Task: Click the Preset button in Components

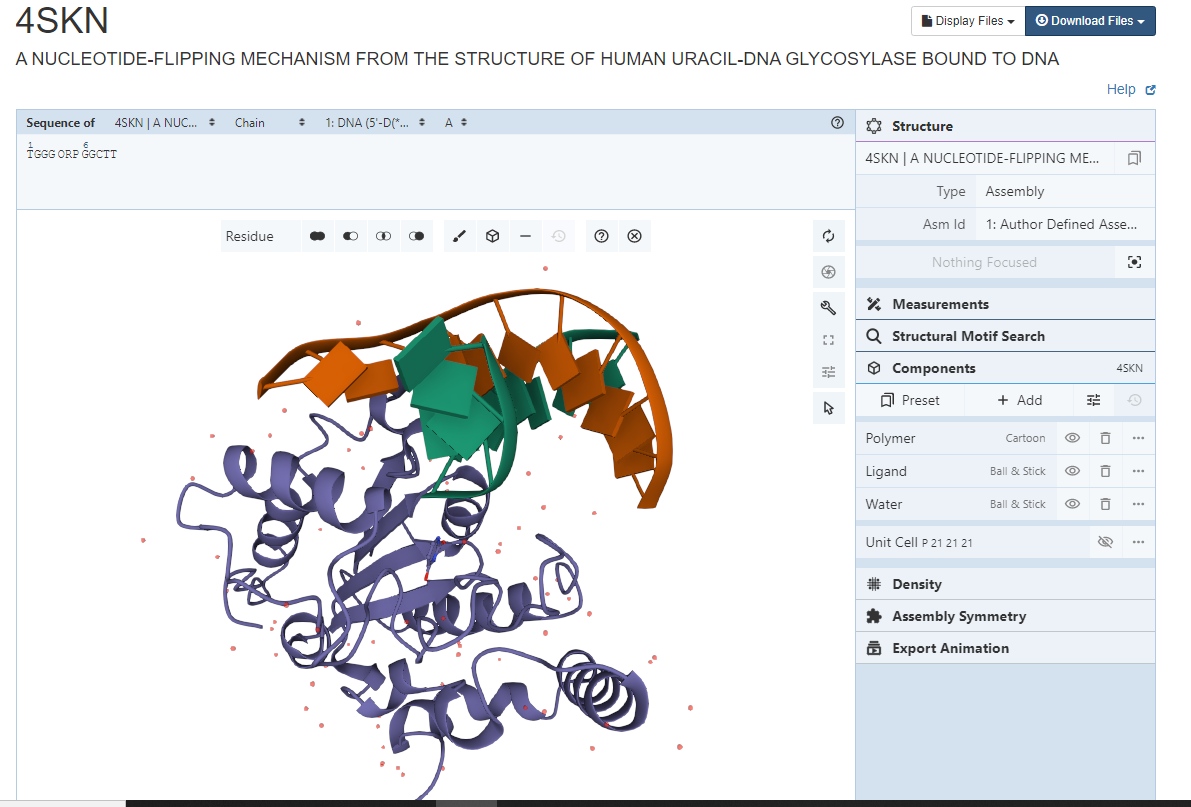Action: click(x=910, y=399)
